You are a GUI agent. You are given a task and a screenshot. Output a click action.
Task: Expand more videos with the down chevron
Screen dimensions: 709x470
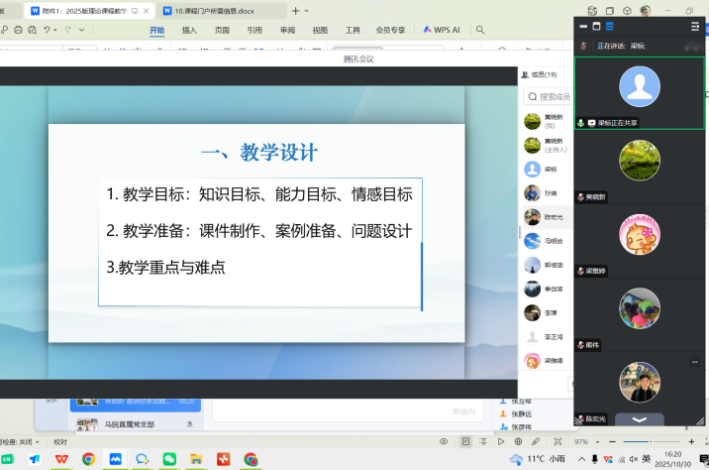[x=639, y=419]
